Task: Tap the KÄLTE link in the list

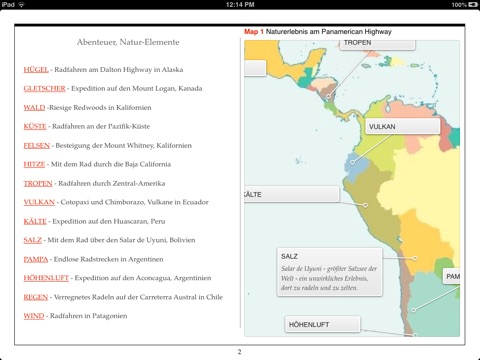Action: tap(35, 221)
